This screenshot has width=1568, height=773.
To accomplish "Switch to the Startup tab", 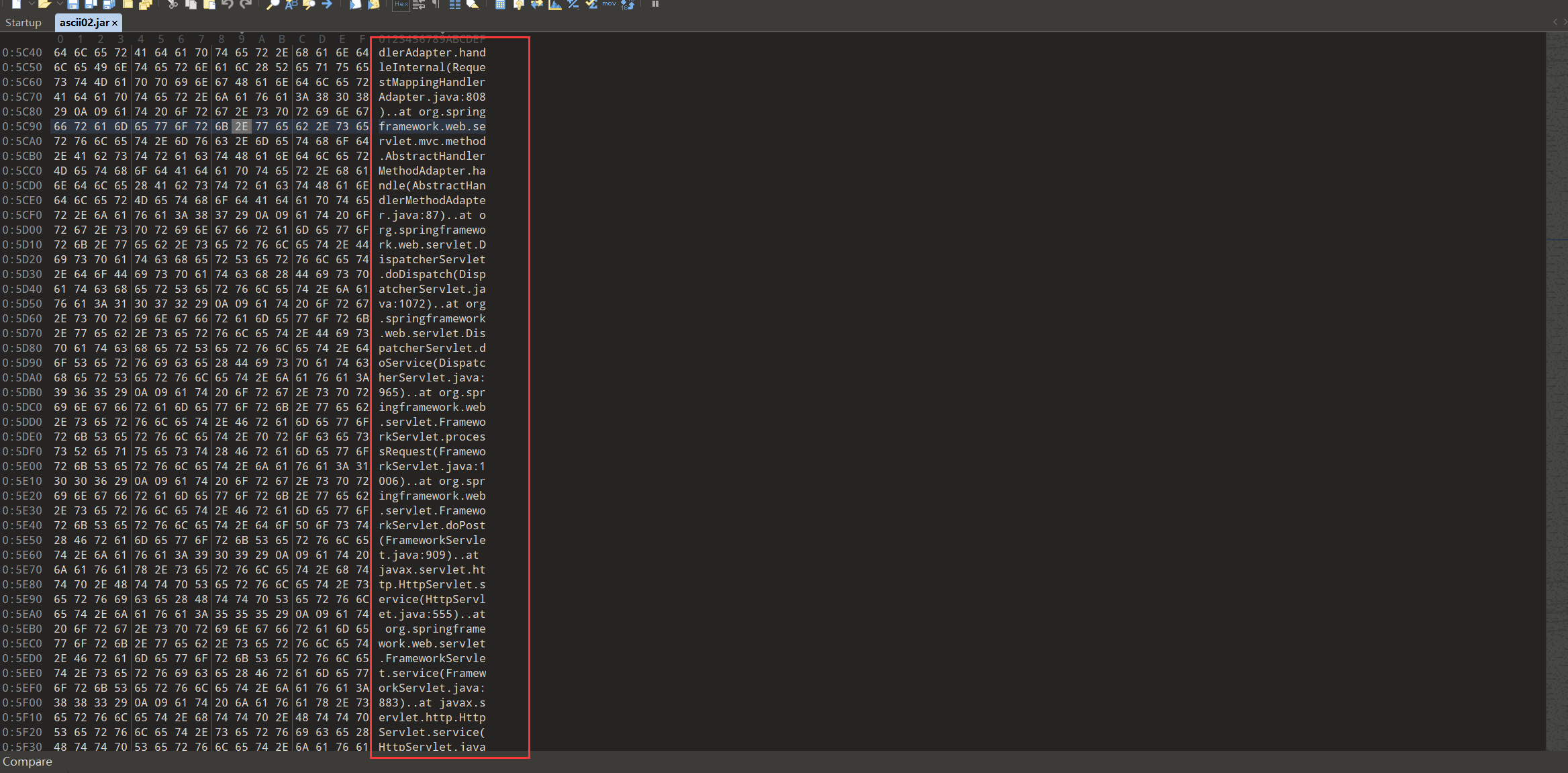I will pyautogui.click(x=23, y=23).
